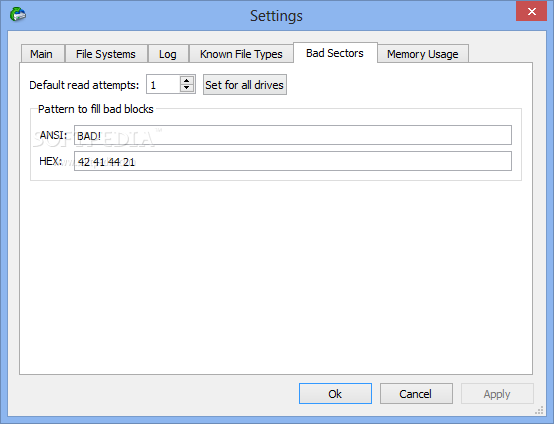Go to Known File Types tab
Image resolution: width=554 pixels, height=424 pixels.
pyautogui.click(x=241, y=54)
